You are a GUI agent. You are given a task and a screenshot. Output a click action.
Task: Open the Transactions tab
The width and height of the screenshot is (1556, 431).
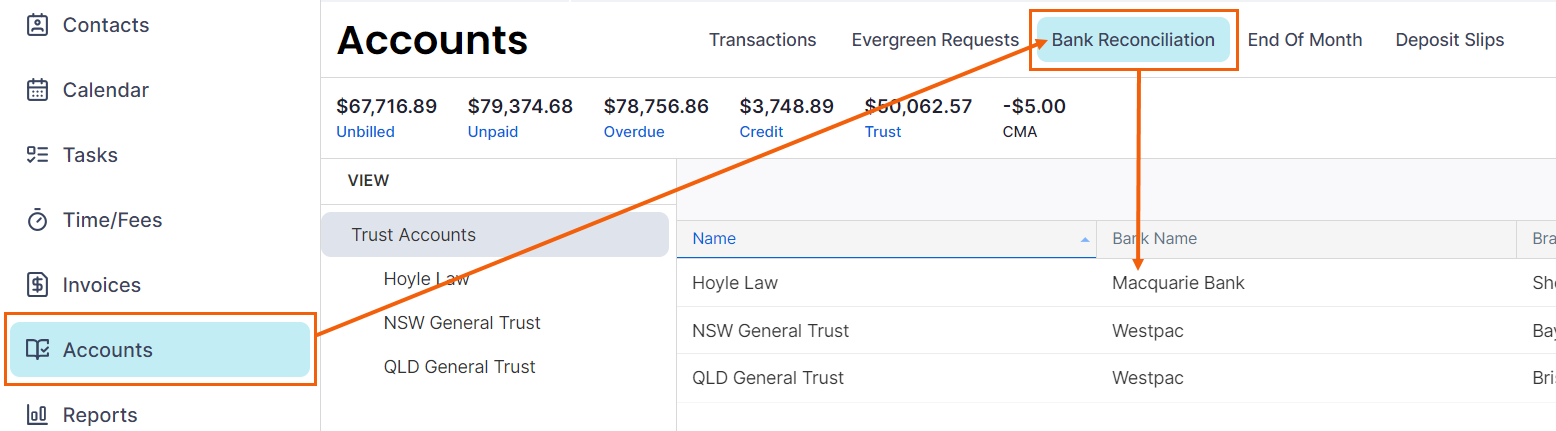tap(762, 40)
